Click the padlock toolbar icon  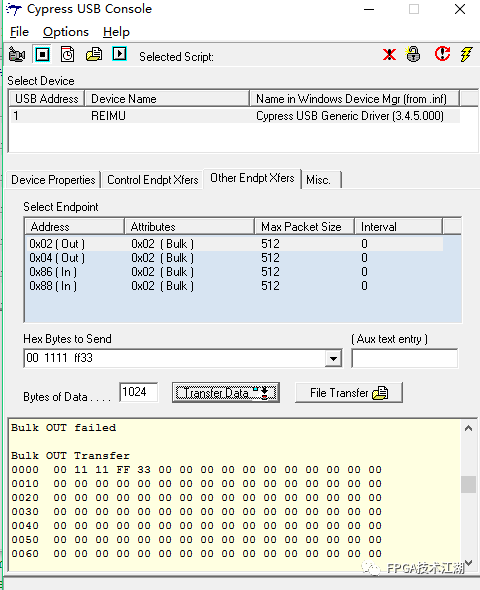413,54
